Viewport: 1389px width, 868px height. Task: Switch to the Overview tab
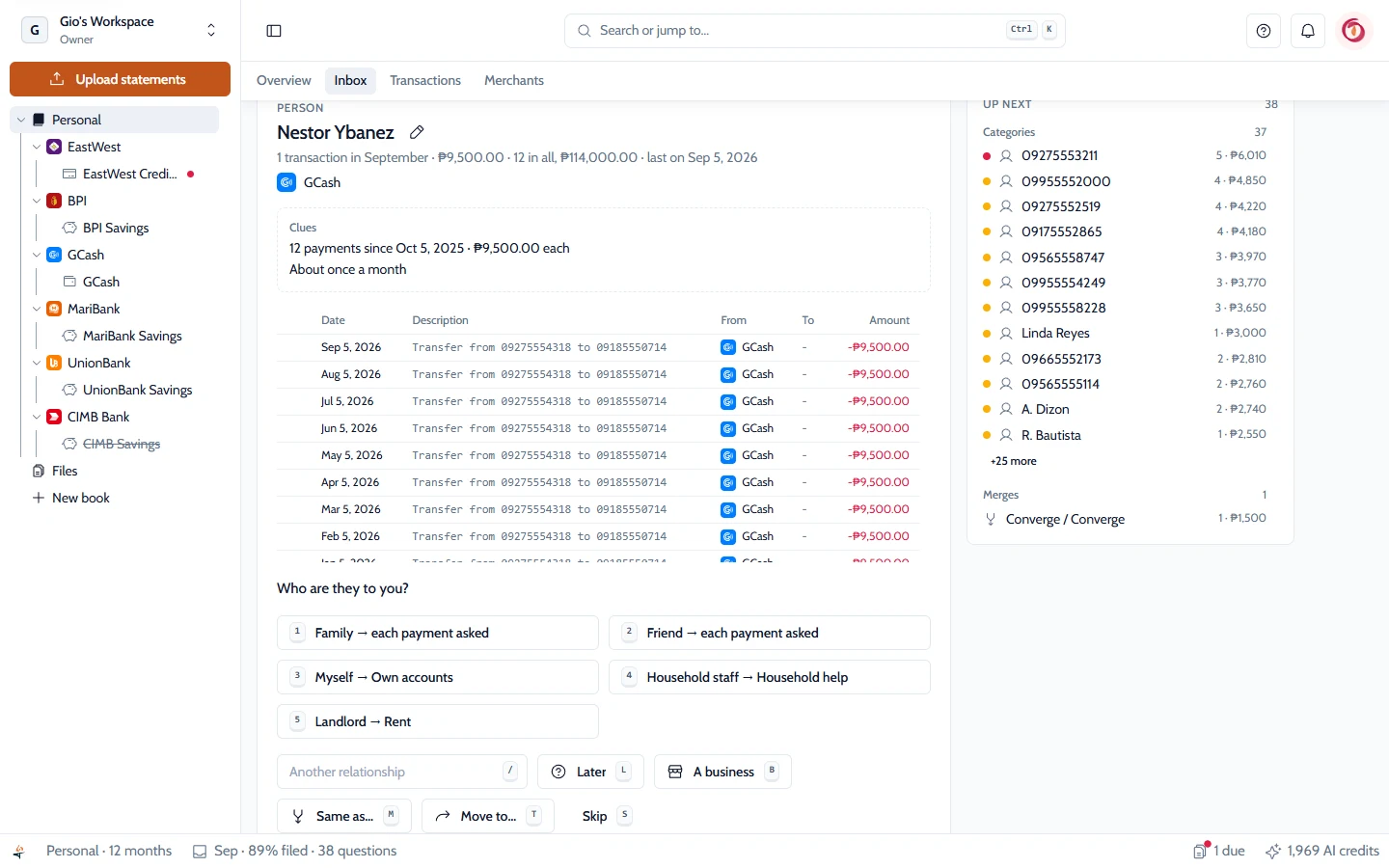(x=284, y=80)
